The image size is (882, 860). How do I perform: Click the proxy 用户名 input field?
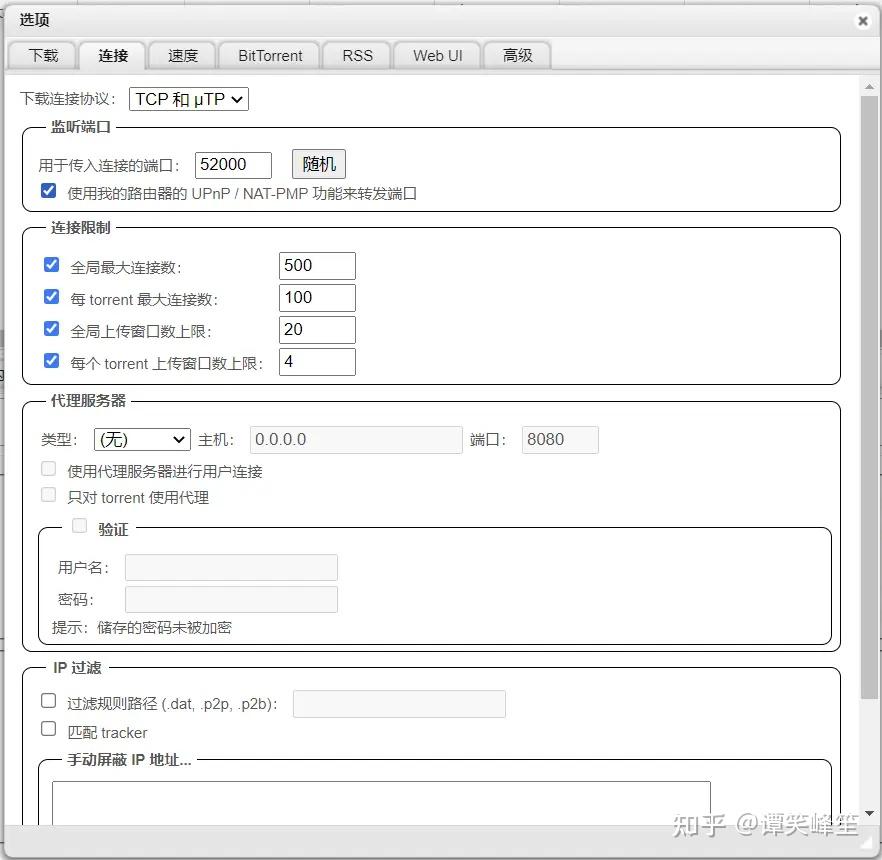pyautogui.click(x=231, y=568)
